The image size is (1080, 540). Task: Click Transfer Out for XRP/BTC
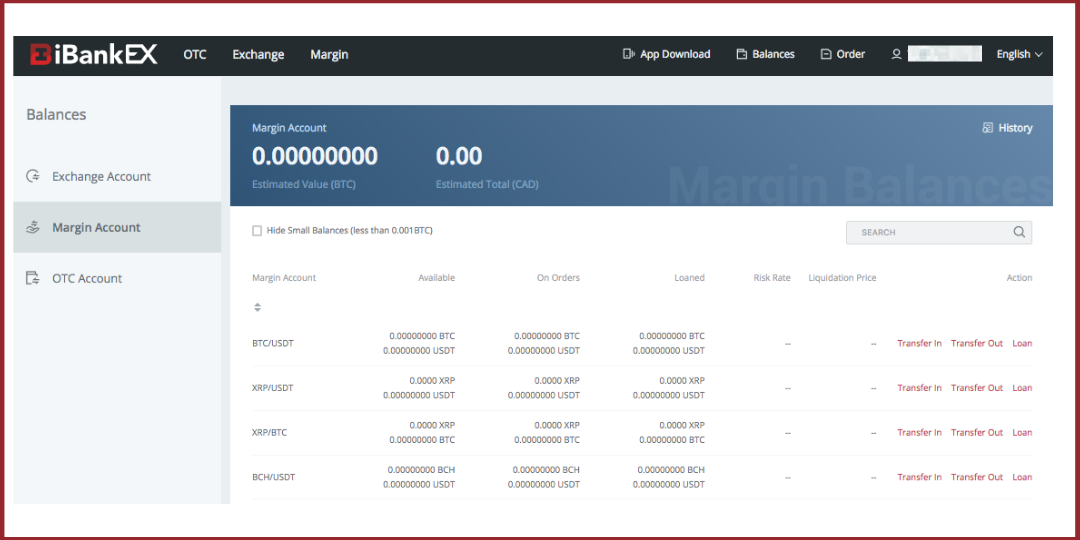[977, 433]
